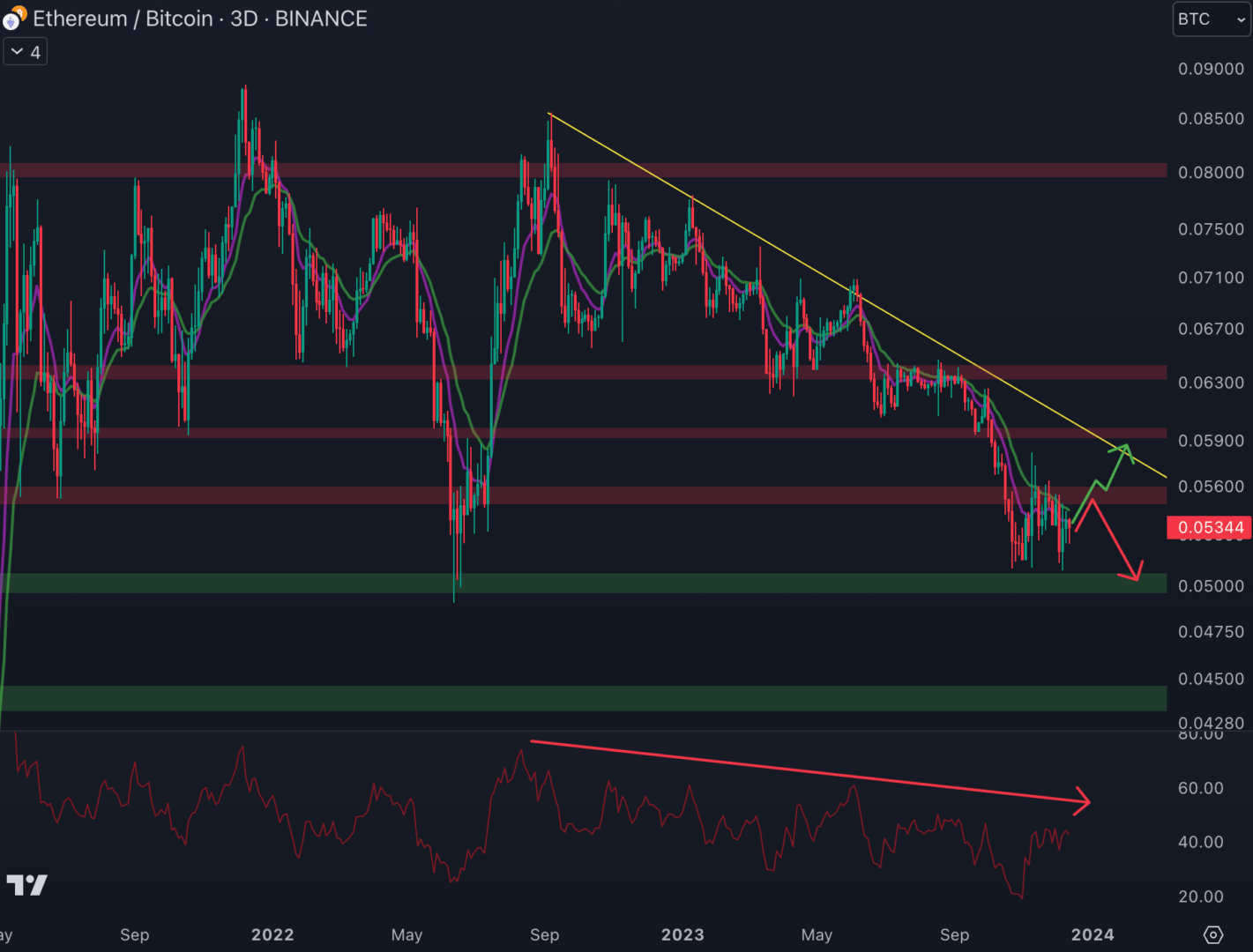Click the current price label 0.05344
Image resolution: width=1253 pixels, height=952 pixels.
(x=1210, y=527)
